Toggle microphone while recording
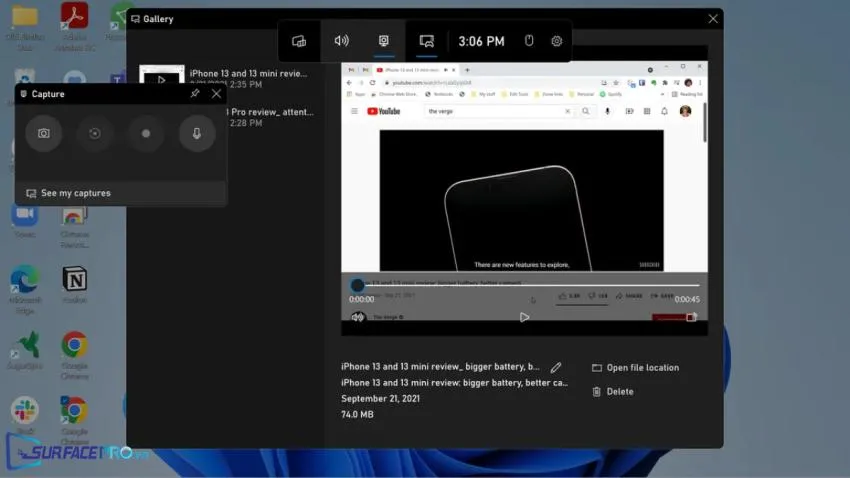This screenshot has width=850, height=478. (x=197, y=133)
